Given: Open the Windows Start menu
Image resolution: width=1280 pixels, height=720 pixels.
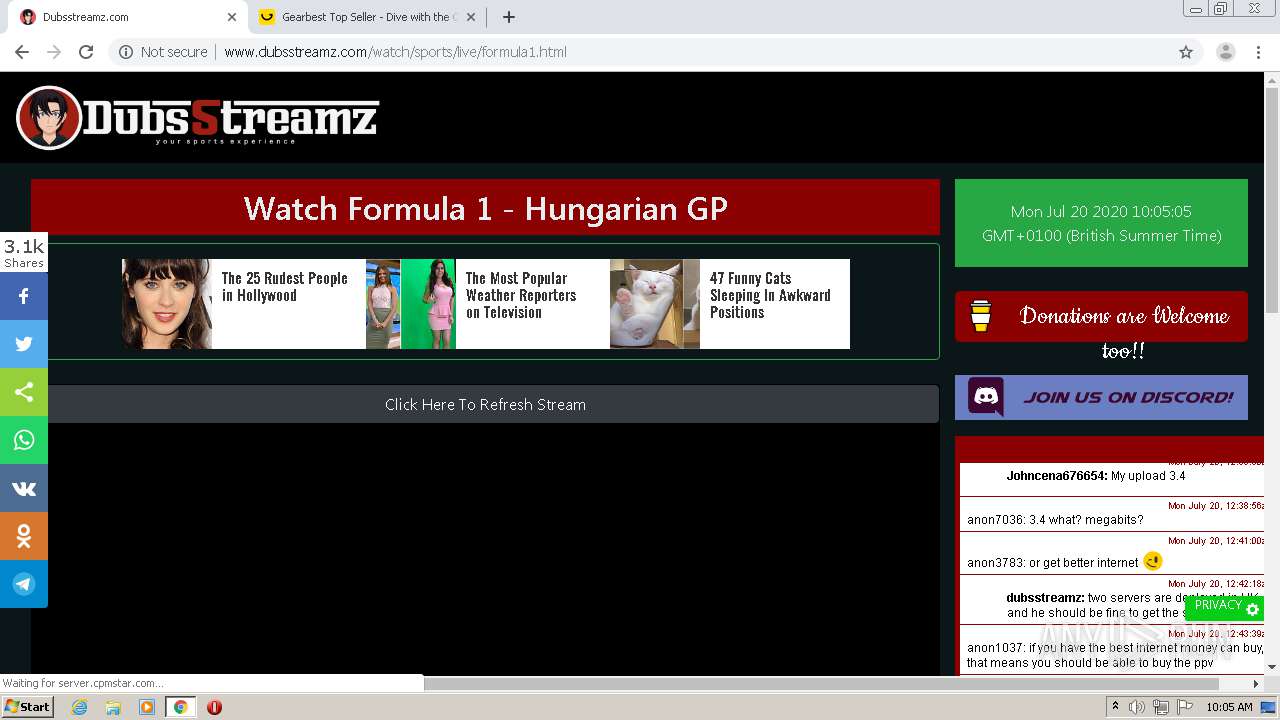Looking at the screenshot, I should pos(28,707).
